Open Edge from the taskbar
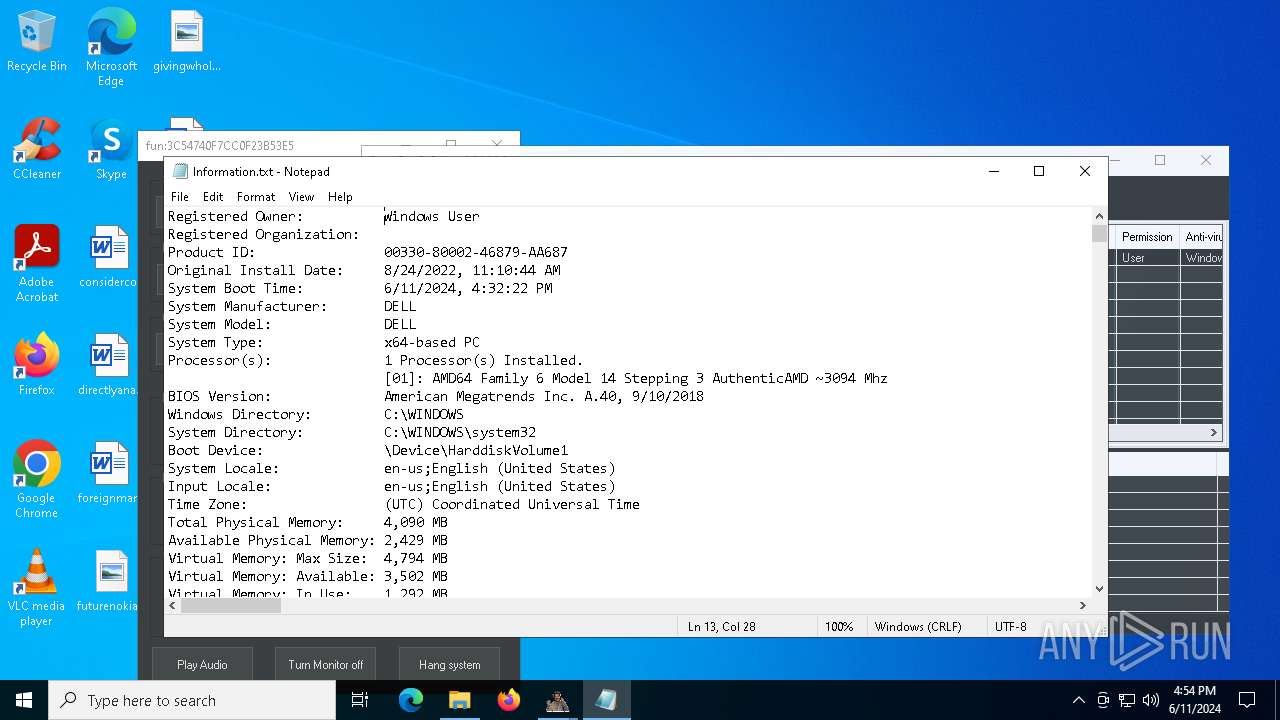 click(x=411, y=700)
